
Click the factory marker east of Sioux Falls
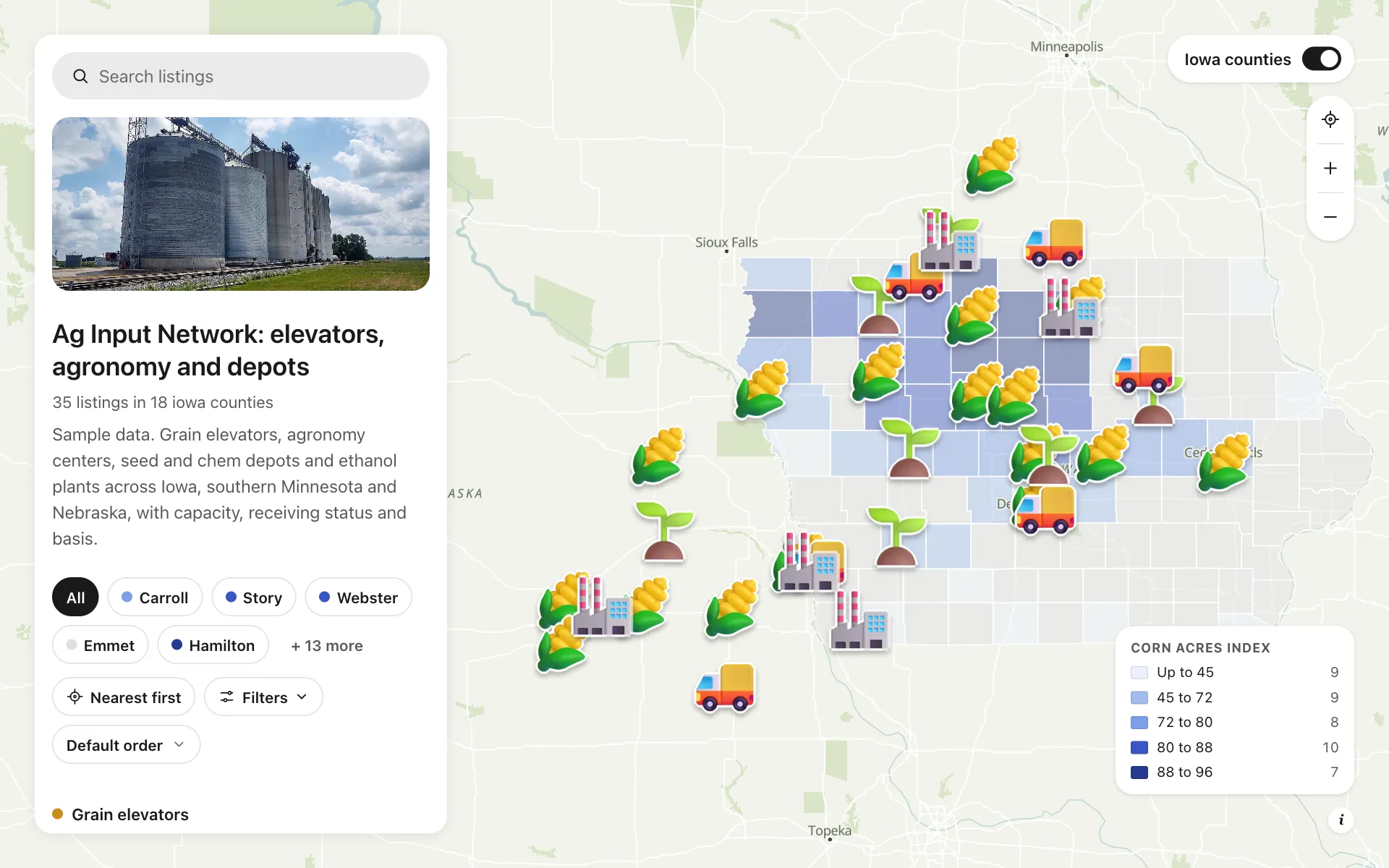[950, 241]
